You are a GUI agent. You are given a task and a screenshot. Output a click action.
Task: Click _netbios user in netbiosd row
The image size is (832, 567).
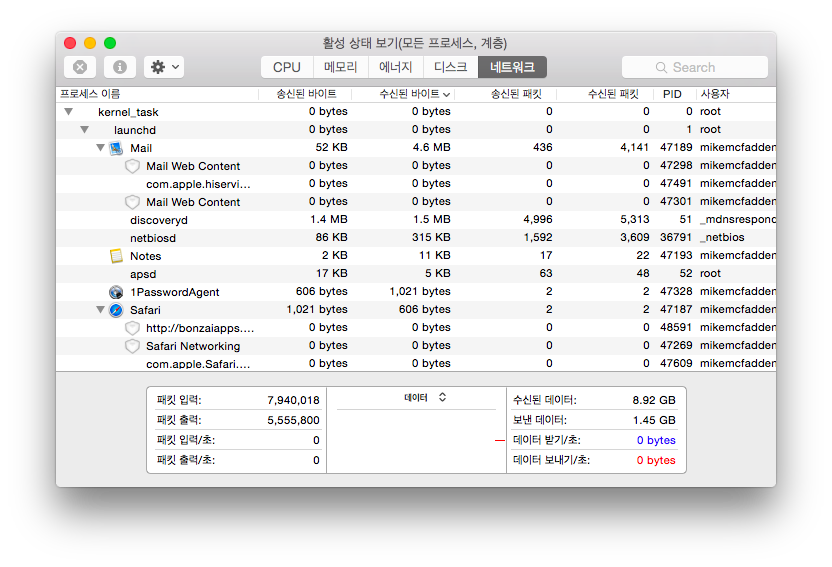click(x=722, y=238)
